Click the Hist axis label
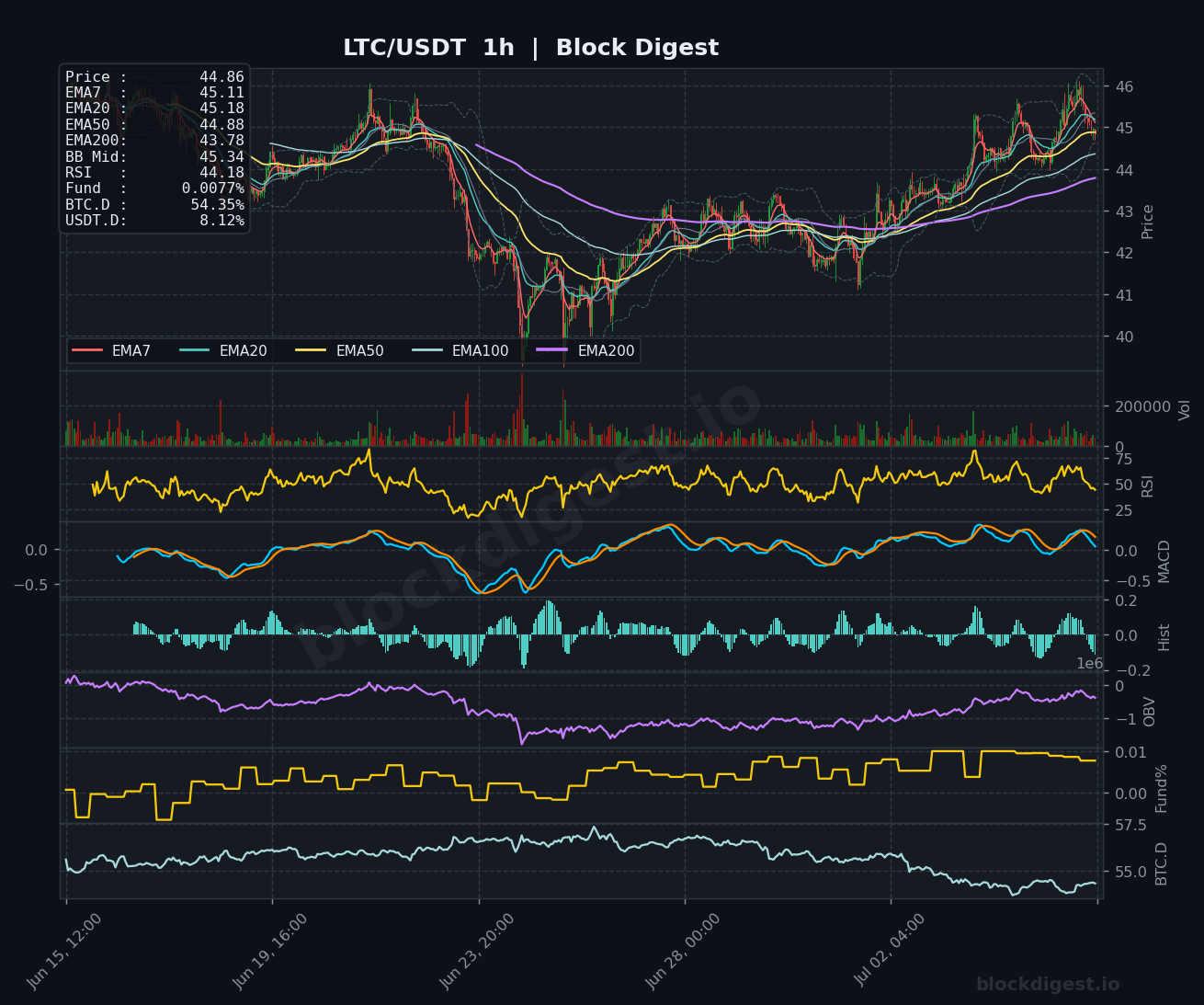Viewport: 1204px width, 1005px height. [1164, 637]
